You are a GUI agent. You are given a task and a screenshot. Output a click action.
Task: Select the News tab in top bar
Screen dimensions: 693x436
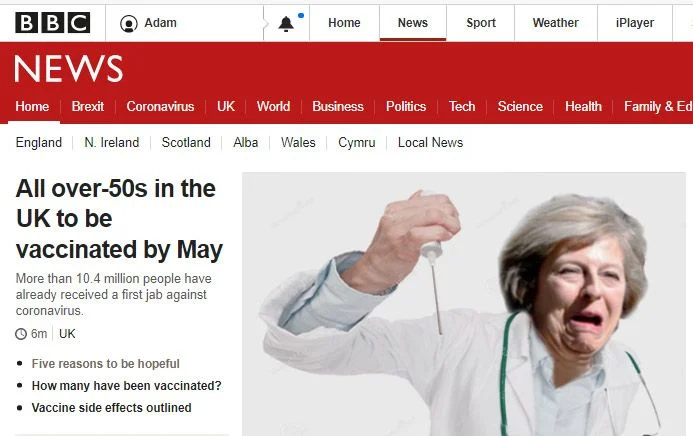[413, 23]
